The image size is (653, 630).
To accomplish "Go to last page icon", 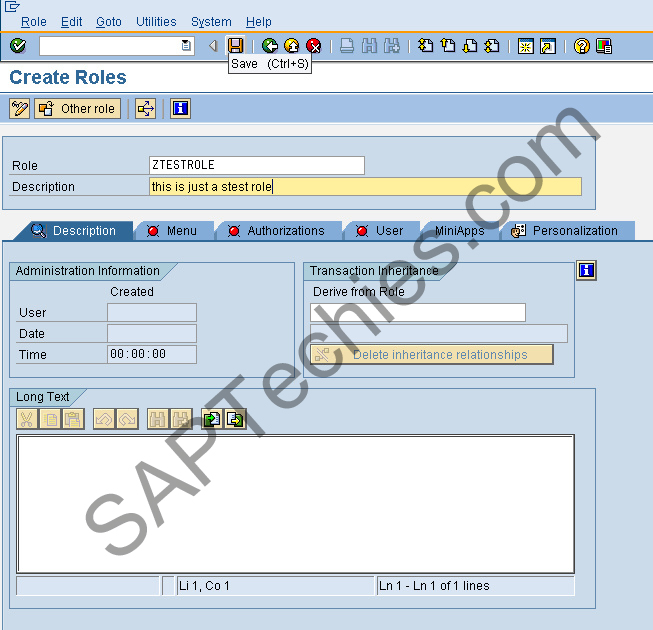I will click(492, 45).
